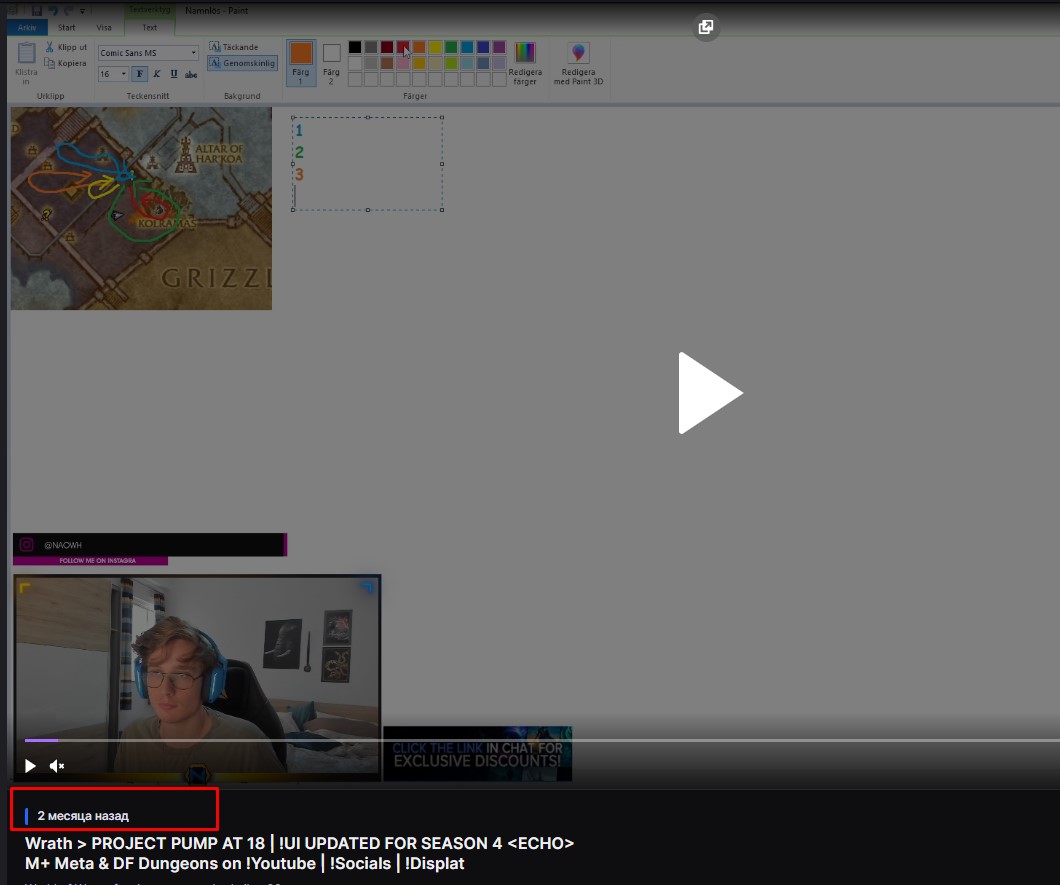Click the video pop-out icon
This screenshot has height=885, width=1060.
tap(706, 27)
